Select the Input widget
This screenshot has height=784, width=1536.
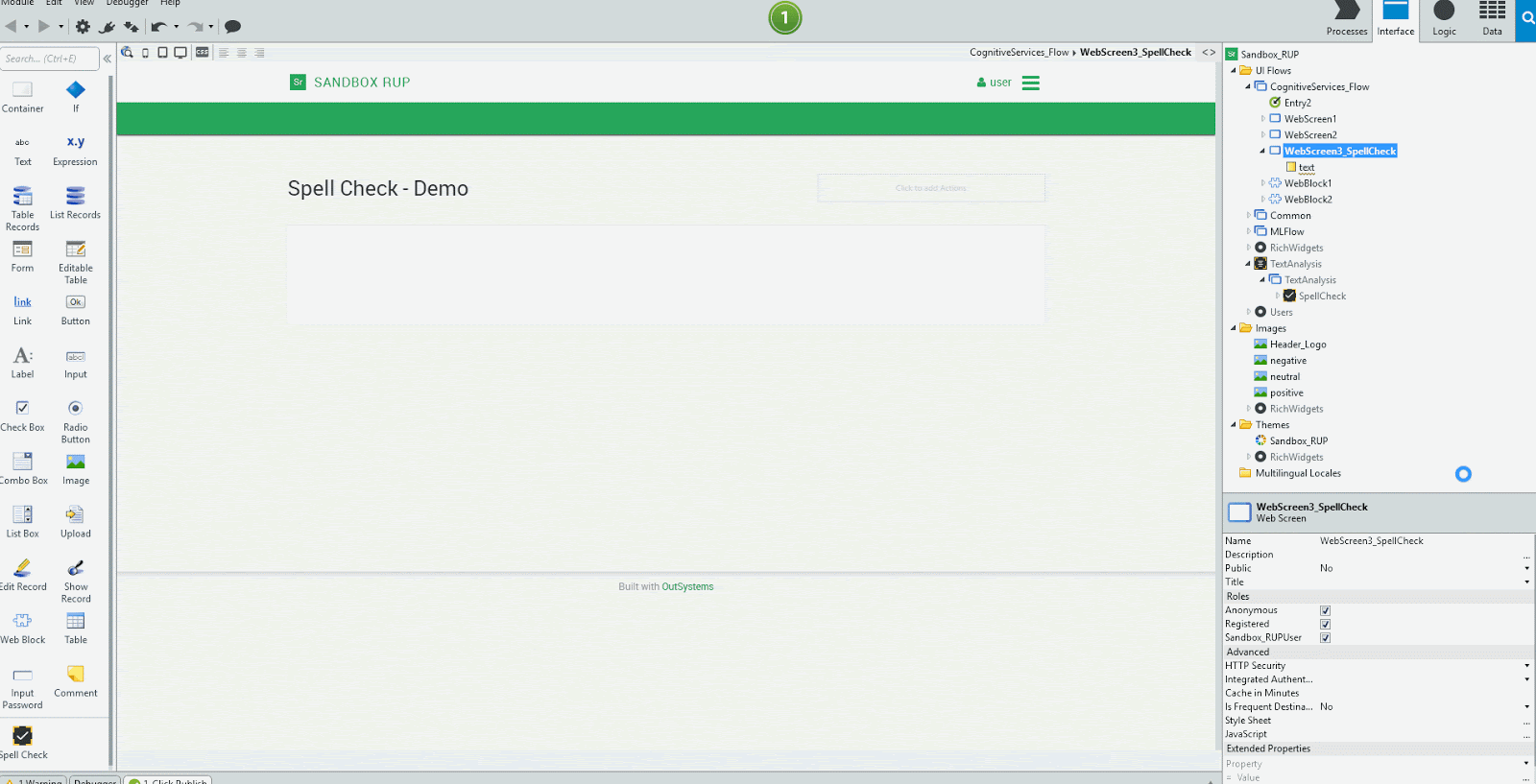(x=76, y=363)
